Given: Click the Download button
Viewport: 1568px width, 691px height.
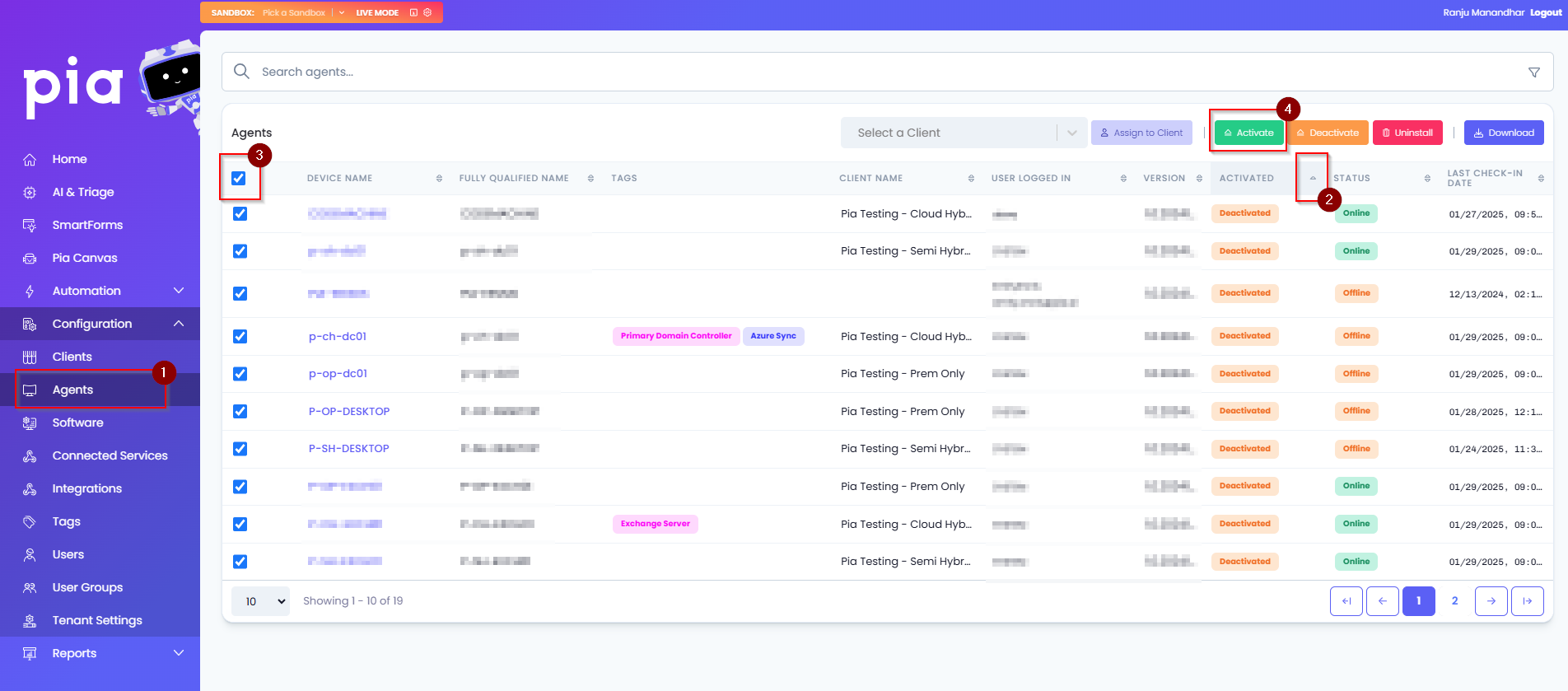Looking at the screenshot, I should tap(1504, 133).
